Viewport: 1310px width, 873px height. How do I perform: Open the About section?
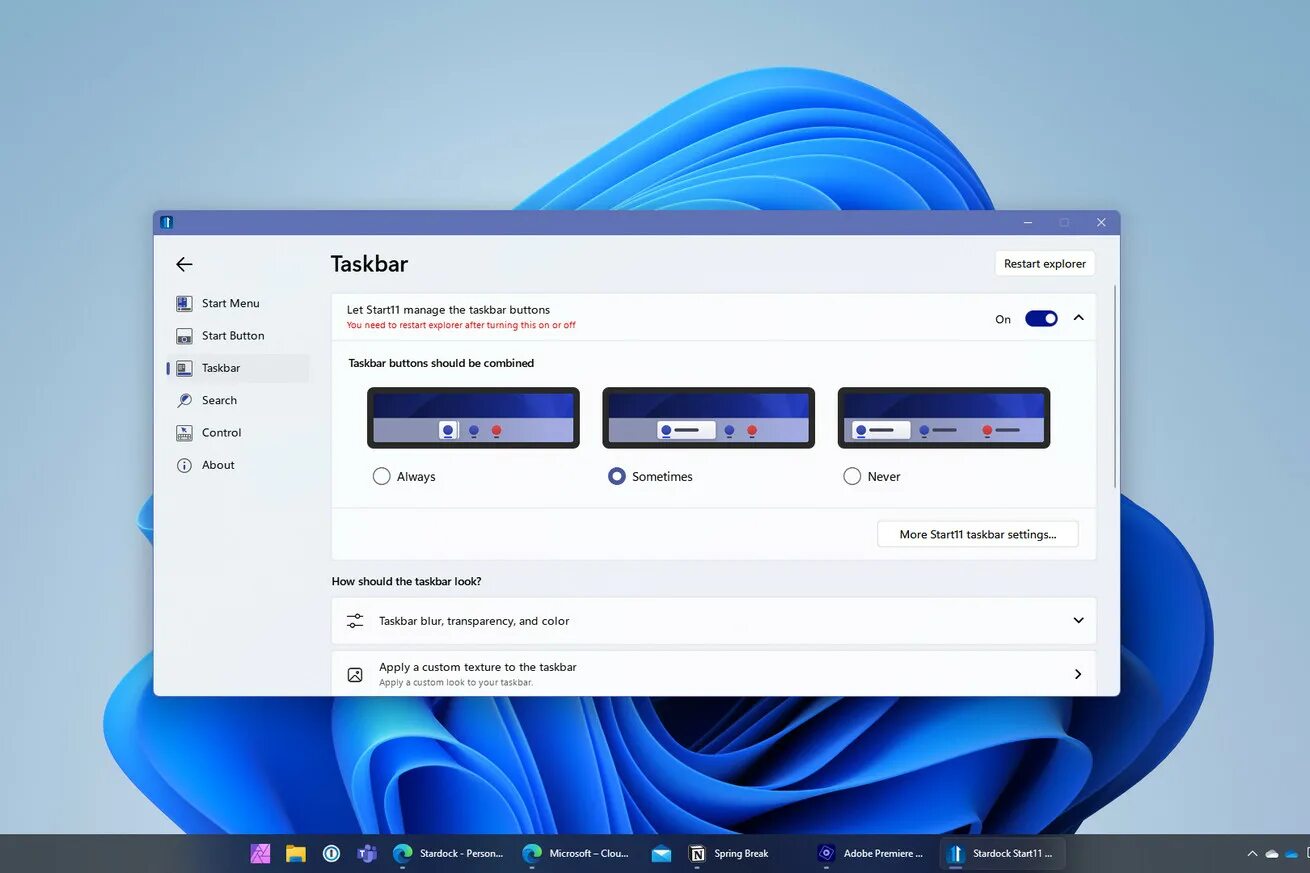pyautogui.click(x=218, y=464)
